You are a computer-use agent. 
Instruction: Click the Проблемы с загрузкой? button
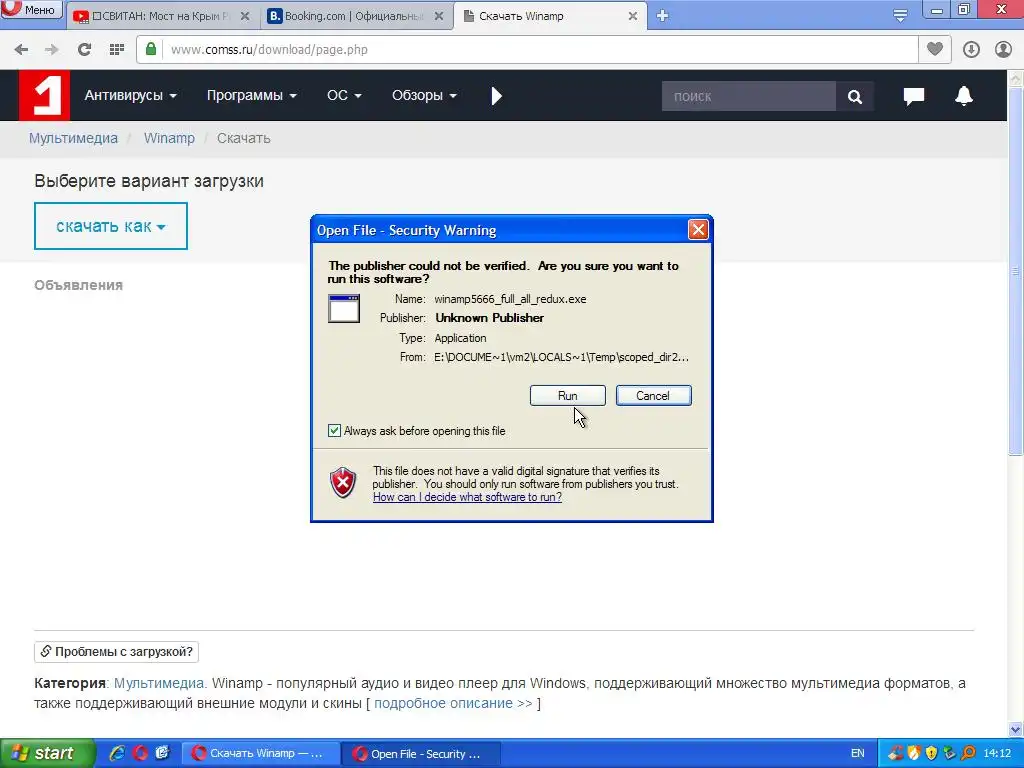(x=116, y=651)
